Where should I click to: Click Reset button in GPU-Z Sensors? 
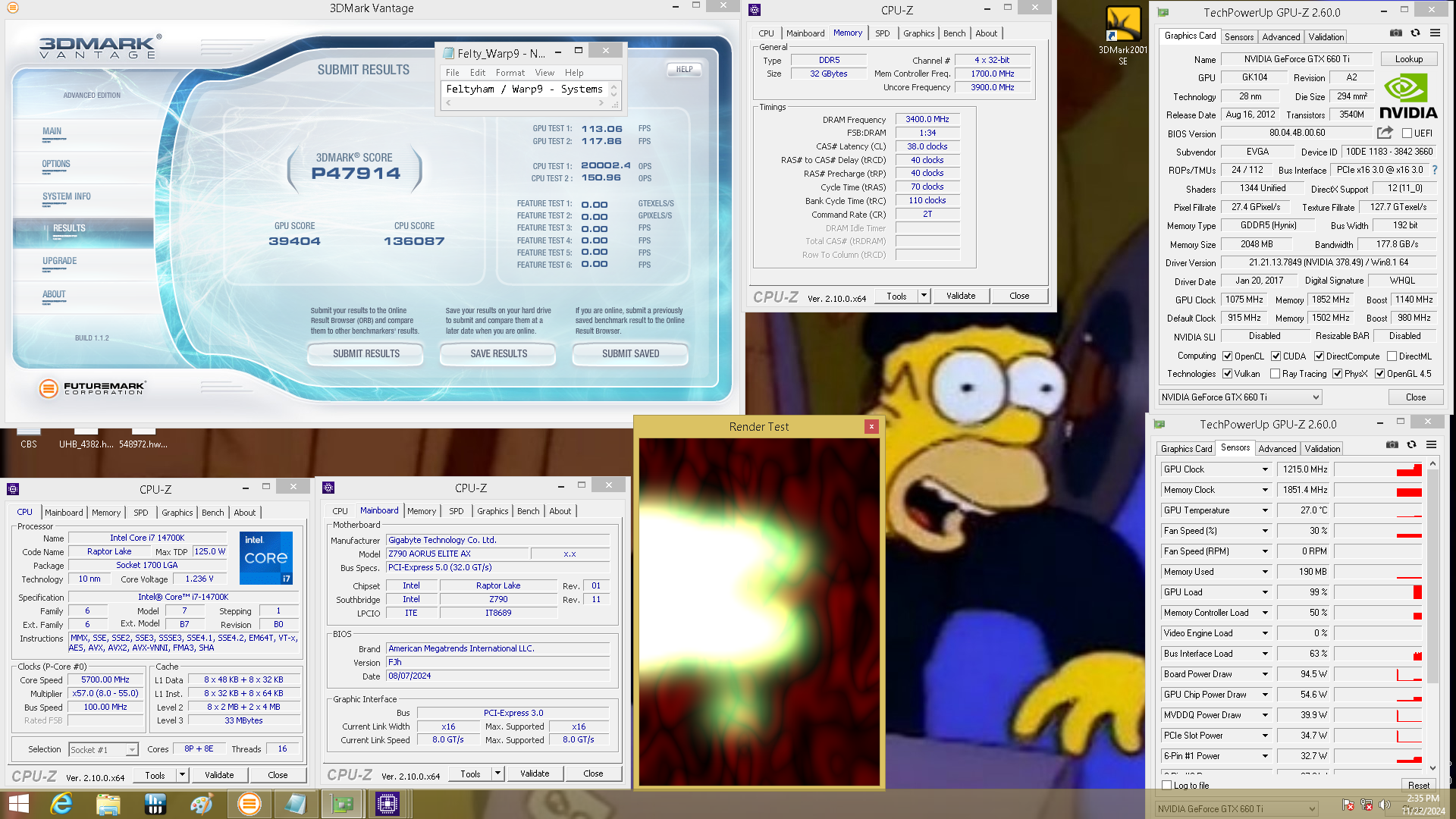(x=1418, y=786)
